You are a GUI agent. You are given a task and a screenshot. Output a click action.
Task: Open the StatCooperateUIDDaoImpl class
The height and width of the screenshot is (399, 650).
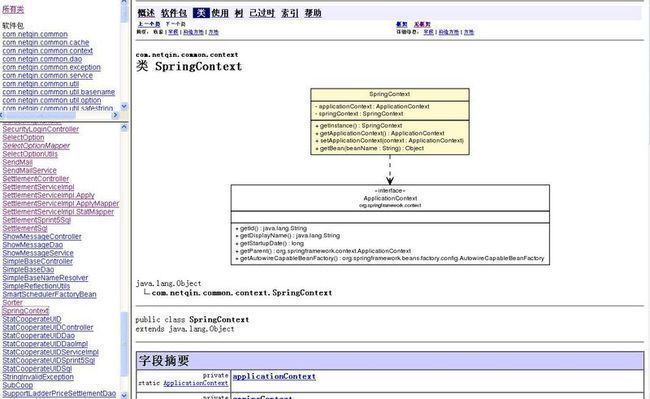pyautogui.click(x=45, y=344)
